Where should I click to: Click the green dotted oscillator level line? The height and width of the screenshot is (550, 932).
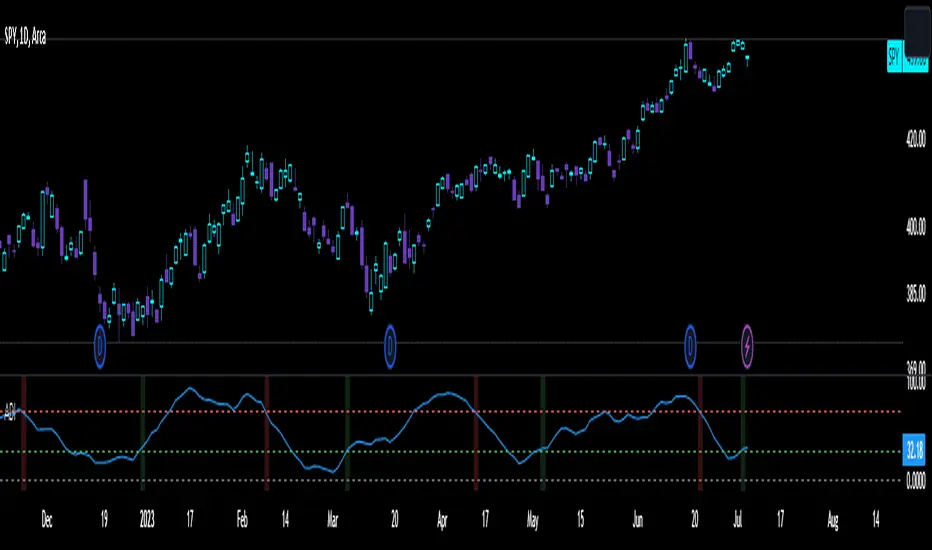(600, 451)
